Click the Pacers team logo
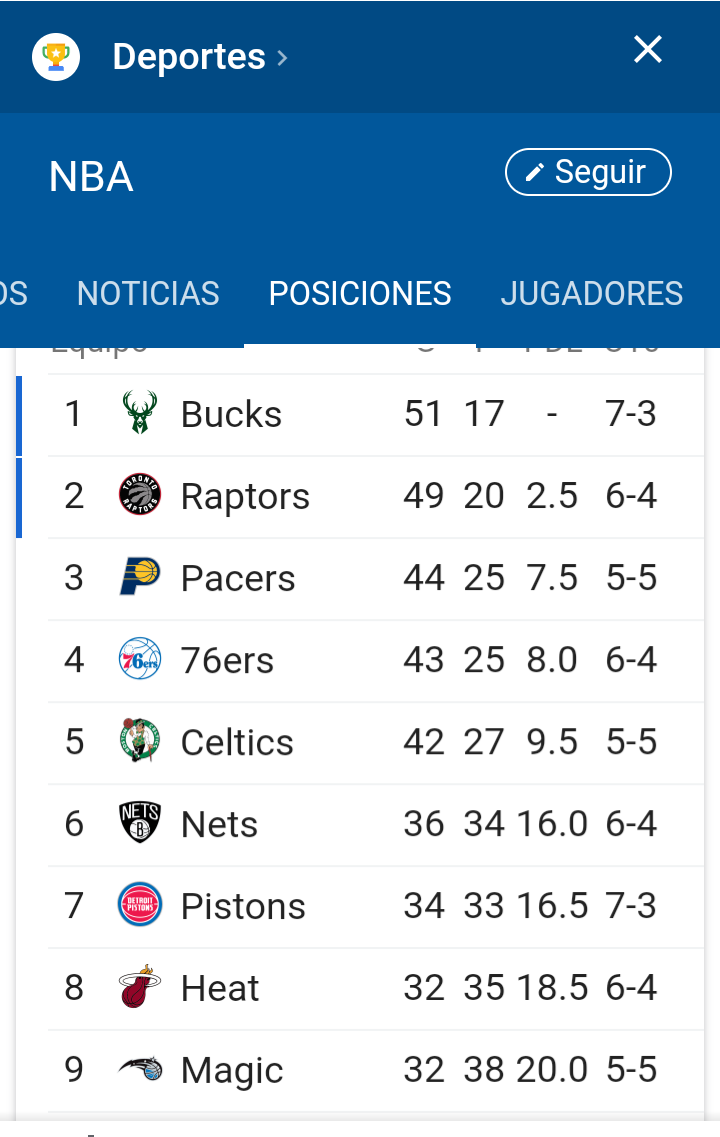 click(x=140, y=577)
